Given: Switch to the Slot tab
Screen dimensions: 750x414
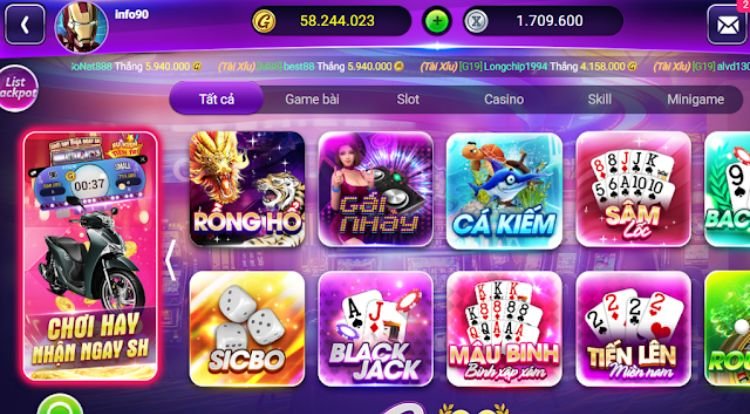Looking at the screenshot, I should coord(408,99).
